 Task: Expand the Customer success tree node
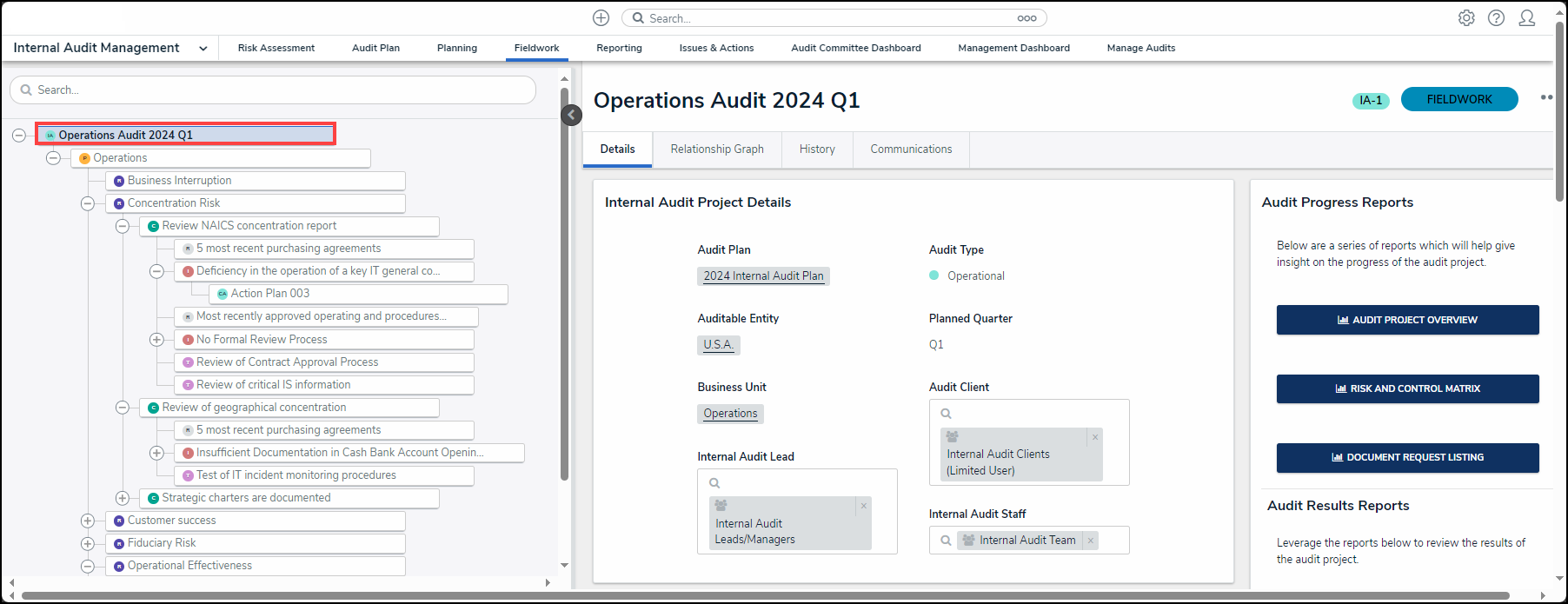click(88, 521)
